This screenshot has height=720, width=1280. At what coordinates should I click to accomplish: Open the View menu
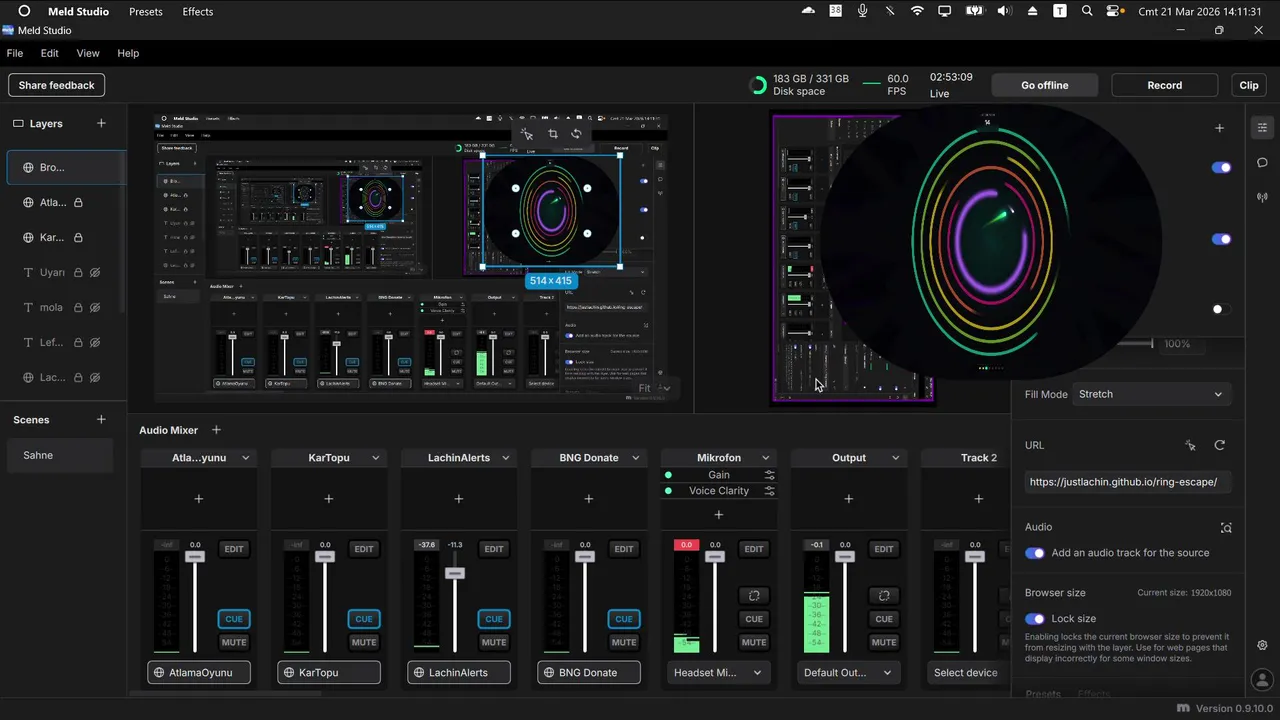tap(88, 53)
